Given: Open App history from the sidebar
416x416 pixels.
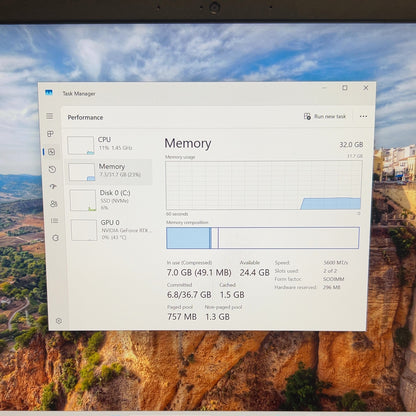Looking at the screenshot, I should [52, 169].
